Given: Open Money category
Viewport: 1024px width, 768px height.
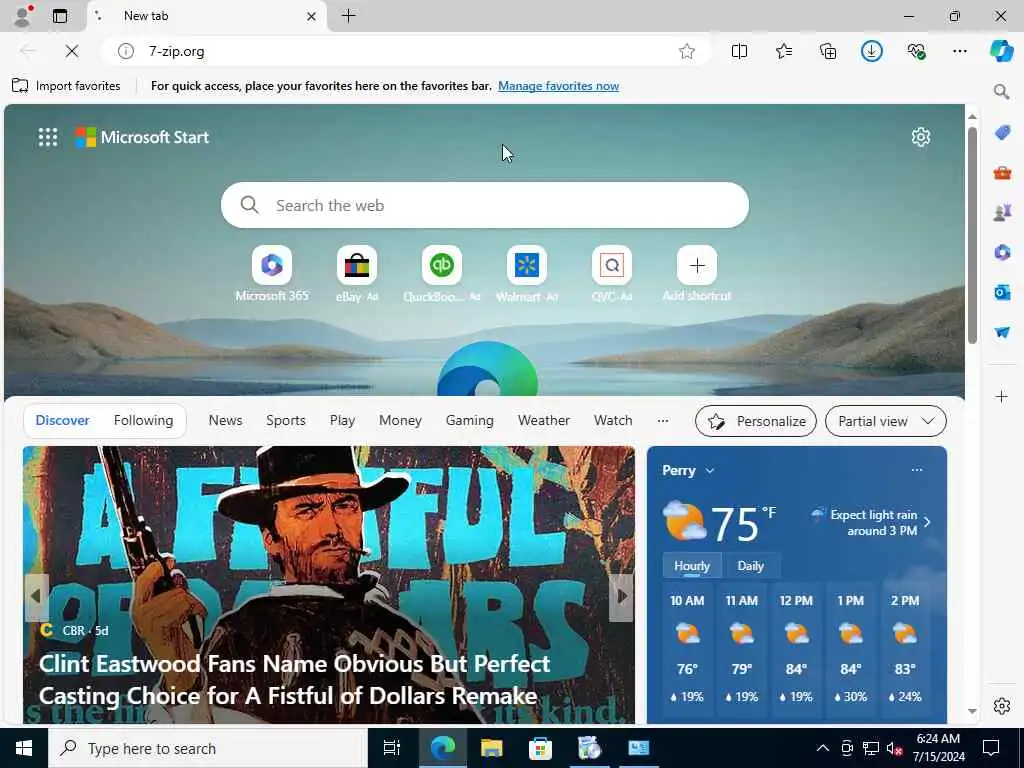Looking at the screenshot, I should click(x=400, y=421).
